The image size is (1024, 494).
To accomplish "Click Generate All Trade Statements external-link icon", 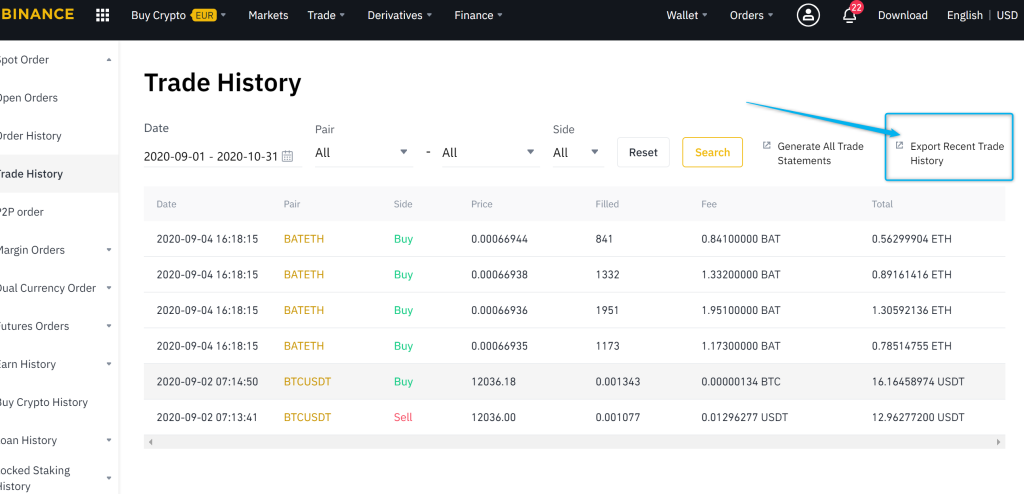I will (767, 145).
